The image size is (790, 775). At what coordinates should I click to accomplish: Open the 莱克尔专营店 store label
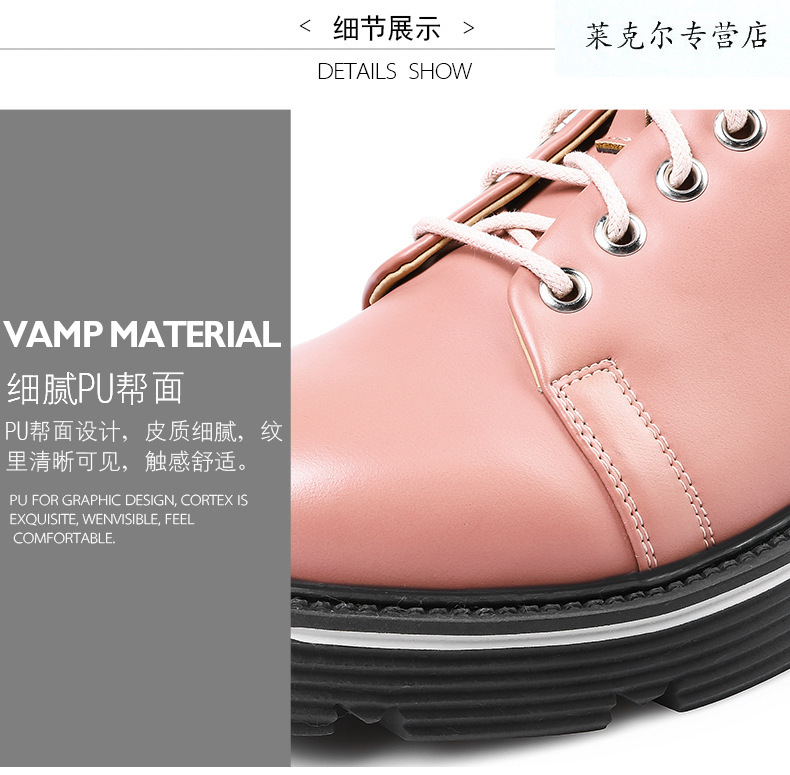676,36
